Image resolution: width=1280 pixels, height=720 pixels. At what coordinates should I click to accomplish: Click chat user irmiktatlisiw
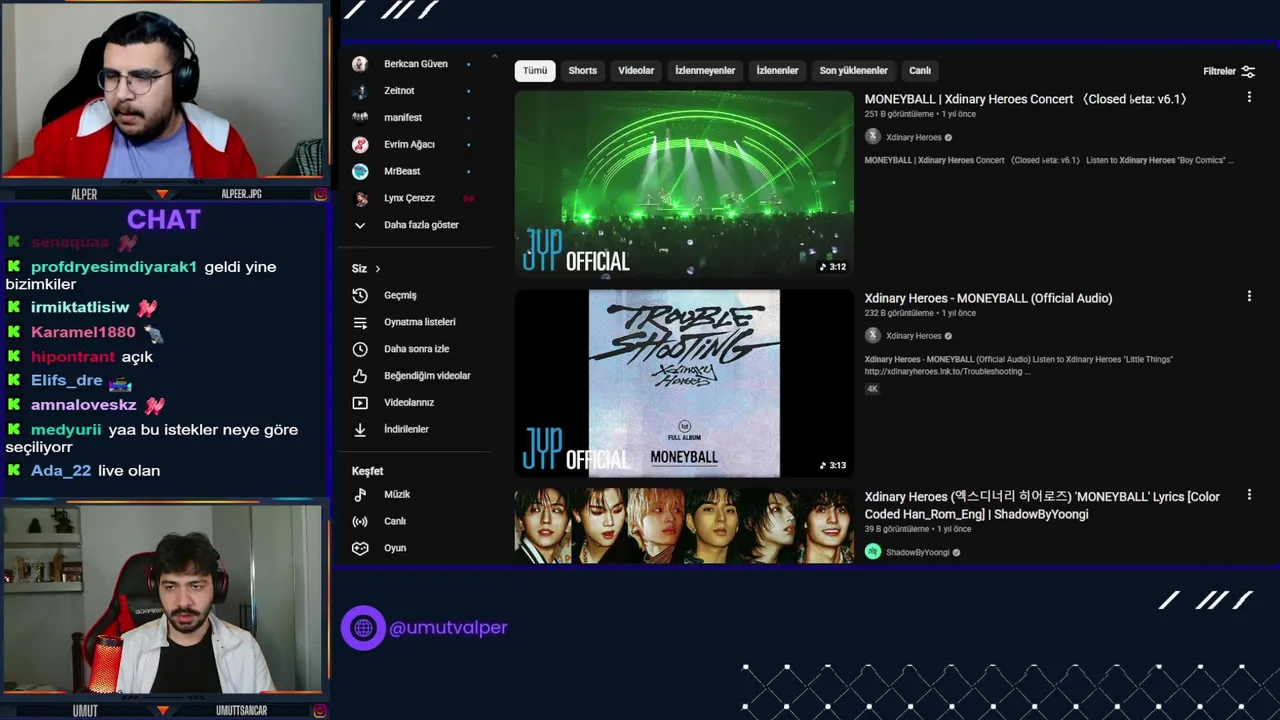click(x=80, y=308)
